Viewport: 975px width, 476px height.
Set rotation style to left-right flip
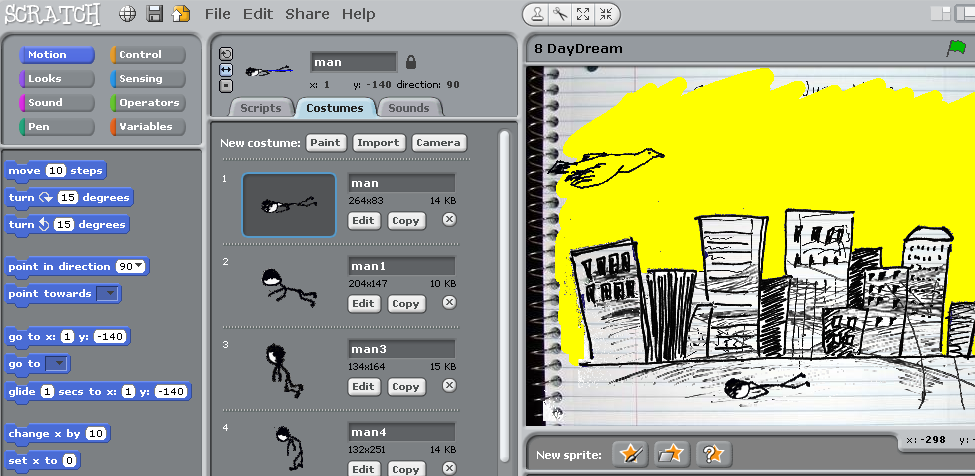[x=226, y=70]
